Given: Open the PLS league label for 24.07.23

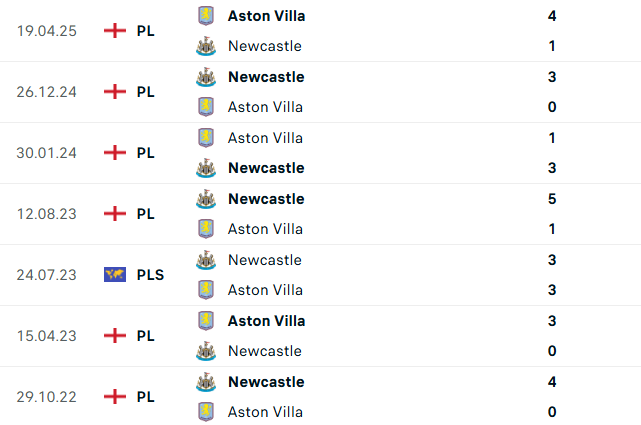Looking at the screenshot, I should pos(150,275).
